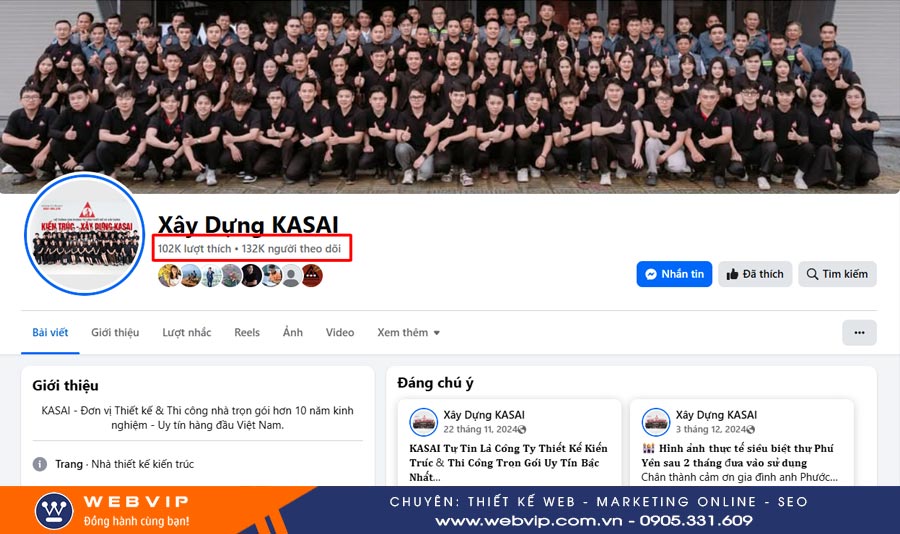Click the KASAI intro description text
The image size is (900, 534).
197,418
